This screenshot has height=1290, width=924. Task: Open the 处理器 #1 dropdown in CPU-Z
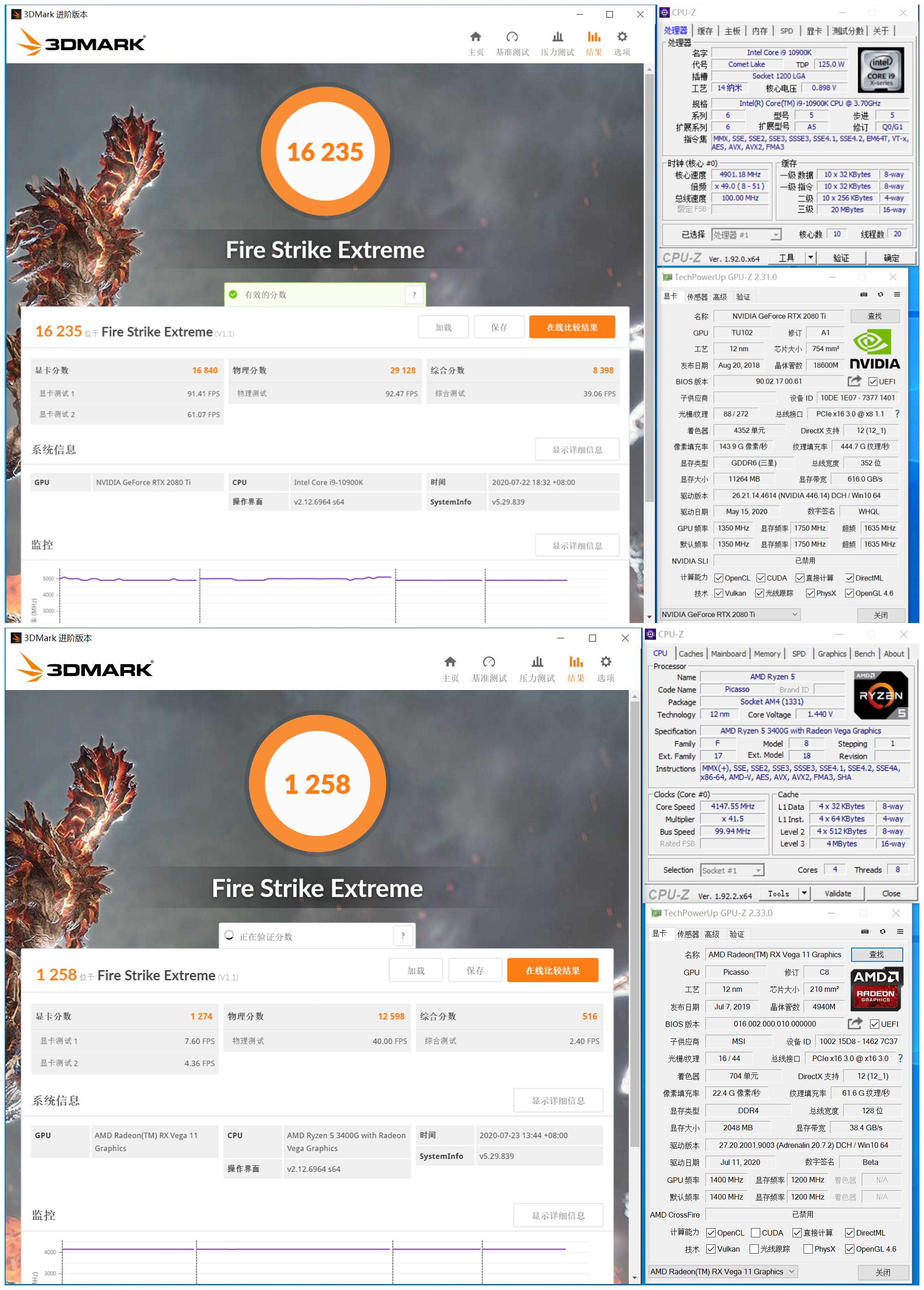click(746, 234)
